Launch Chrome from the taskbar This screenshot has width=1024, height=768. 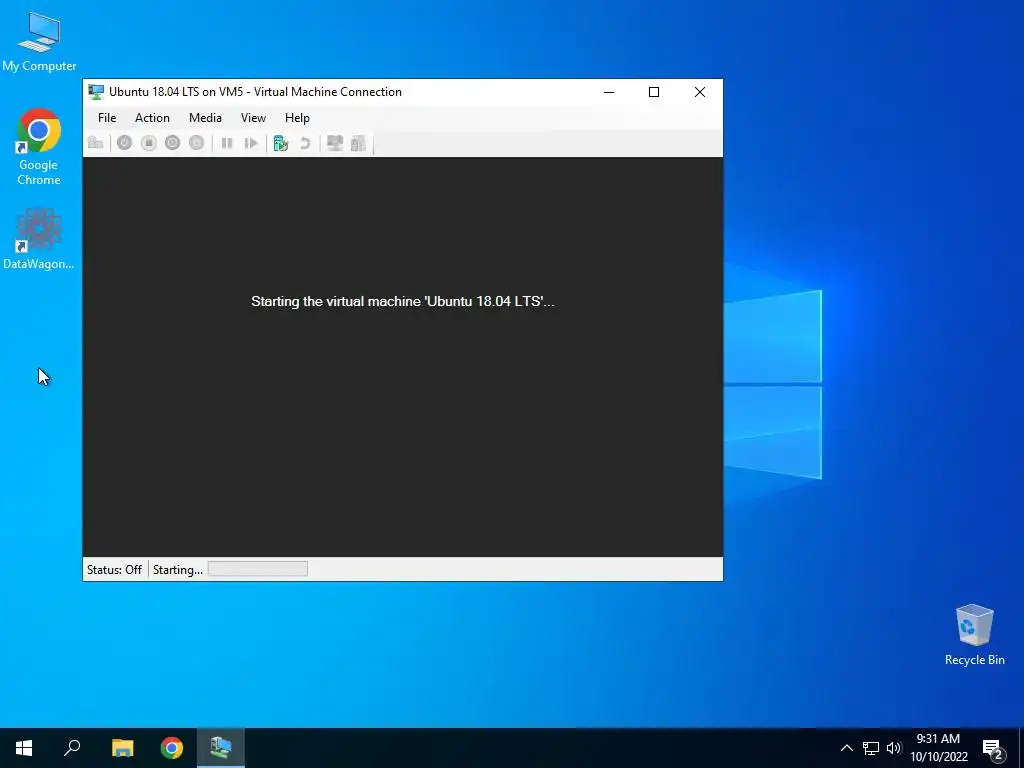pos(172,748)
